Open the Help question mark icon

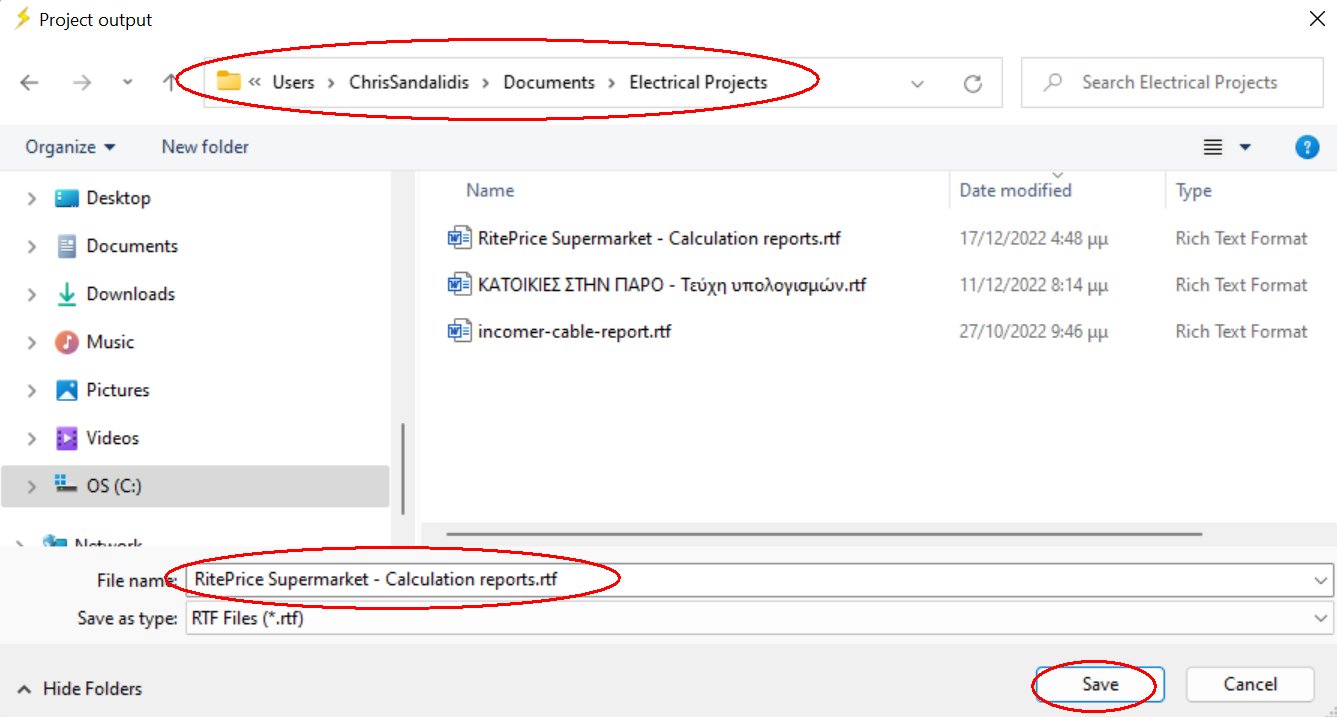point(1306,147)
